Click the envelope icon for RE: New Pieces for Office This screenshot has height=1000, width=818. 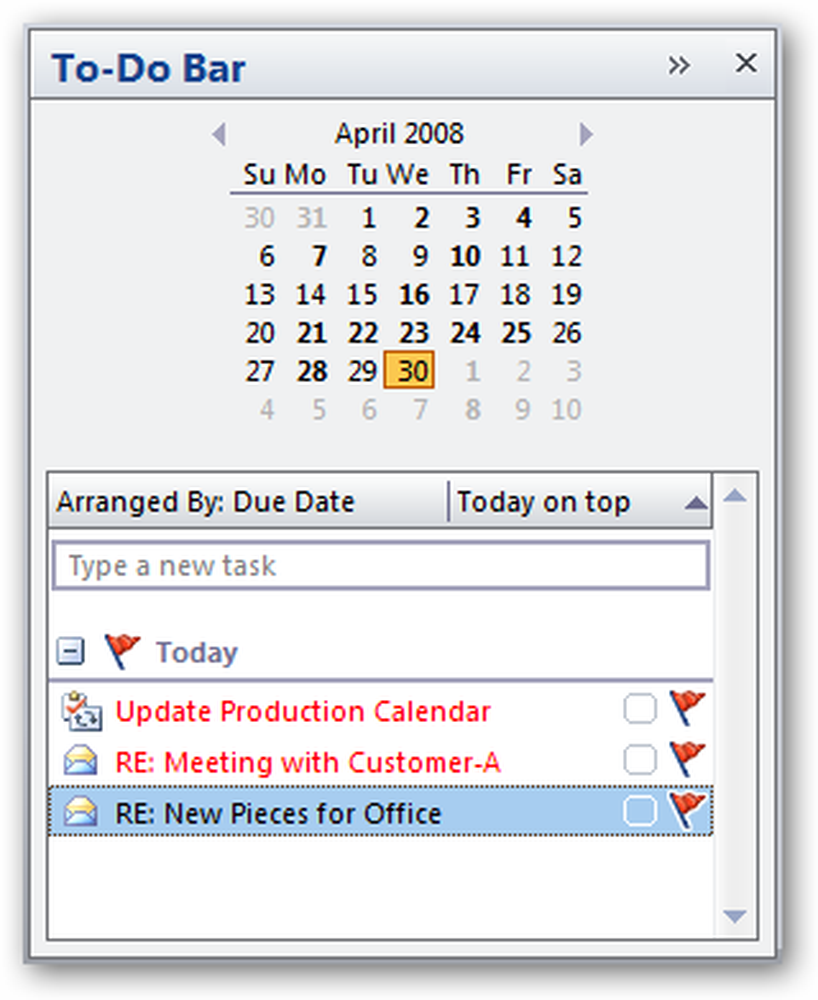tap(80, 812)
